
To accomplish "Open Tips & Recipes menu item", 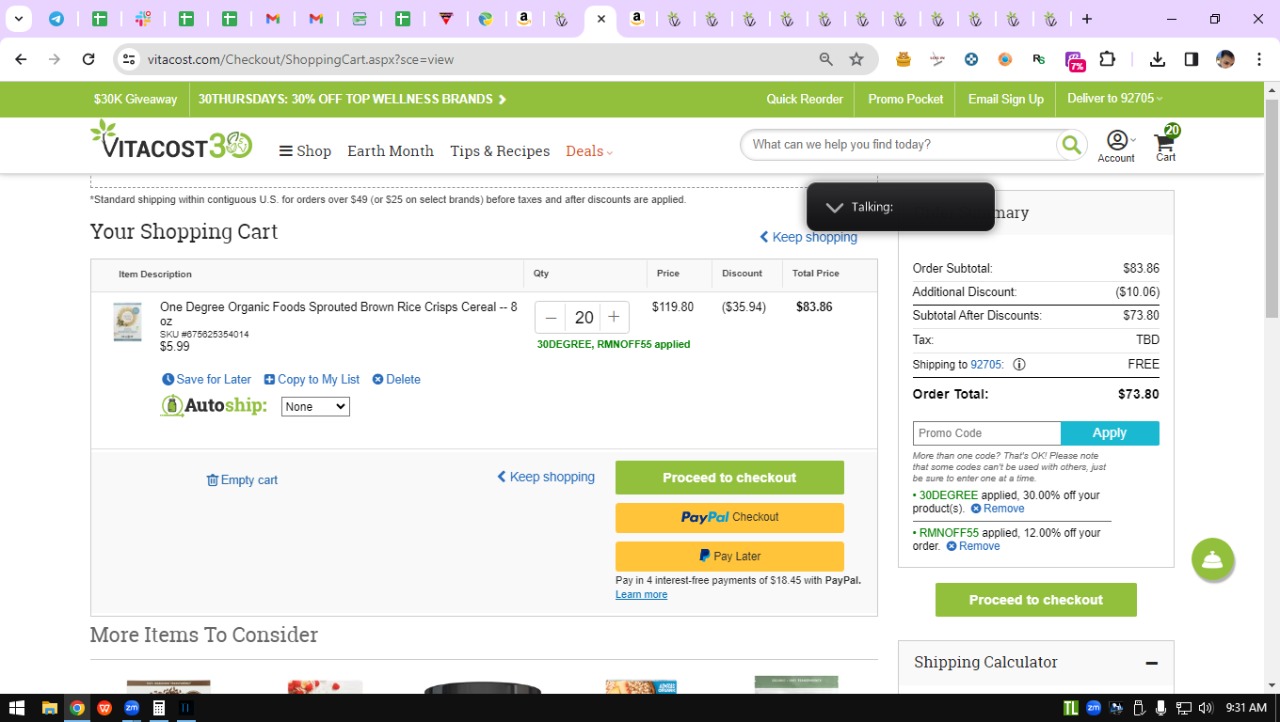I will [500, 151].
